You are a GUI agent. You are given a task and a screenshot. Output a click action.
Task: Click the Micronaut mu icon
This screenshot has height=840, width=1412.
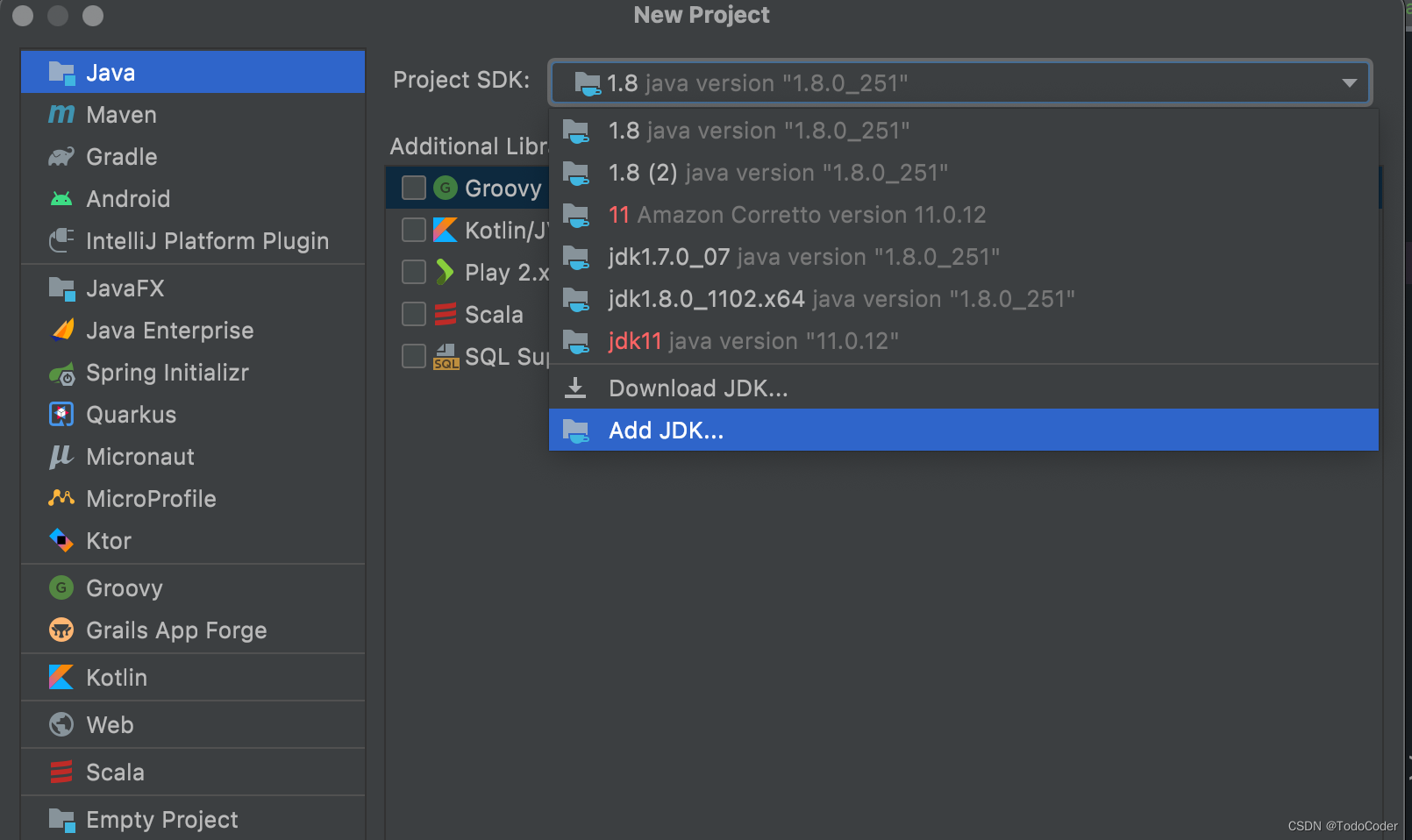(x=61, y=457)
